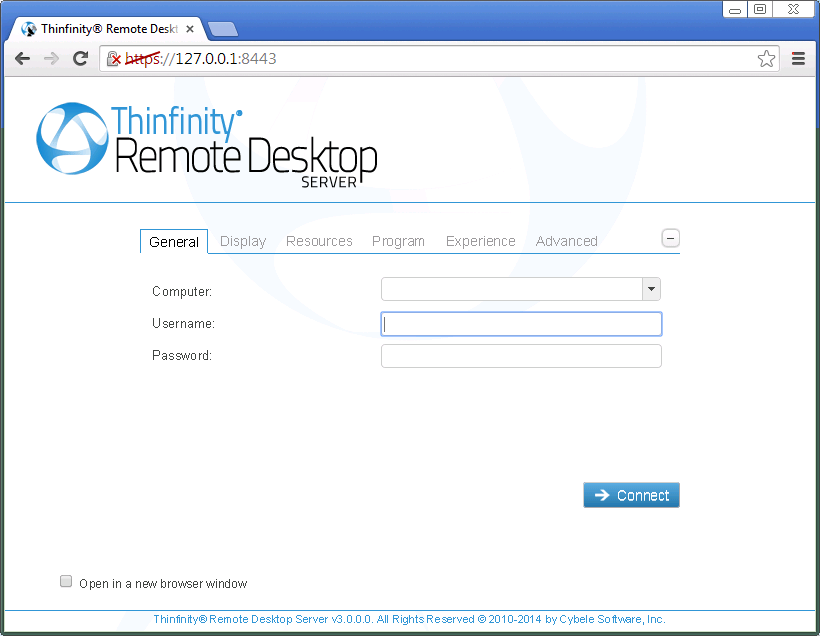This screenshot has height=636, width=820.
Task: Close the Thinfinity Remote Desktop browser tab
Action: 190,29
